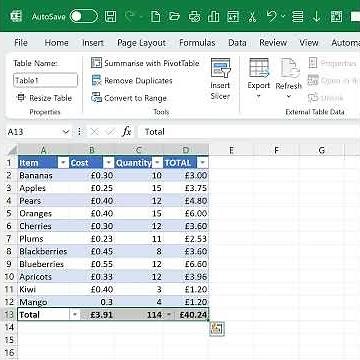
Task: Click the column chart icon
Action: coord(213,16)
